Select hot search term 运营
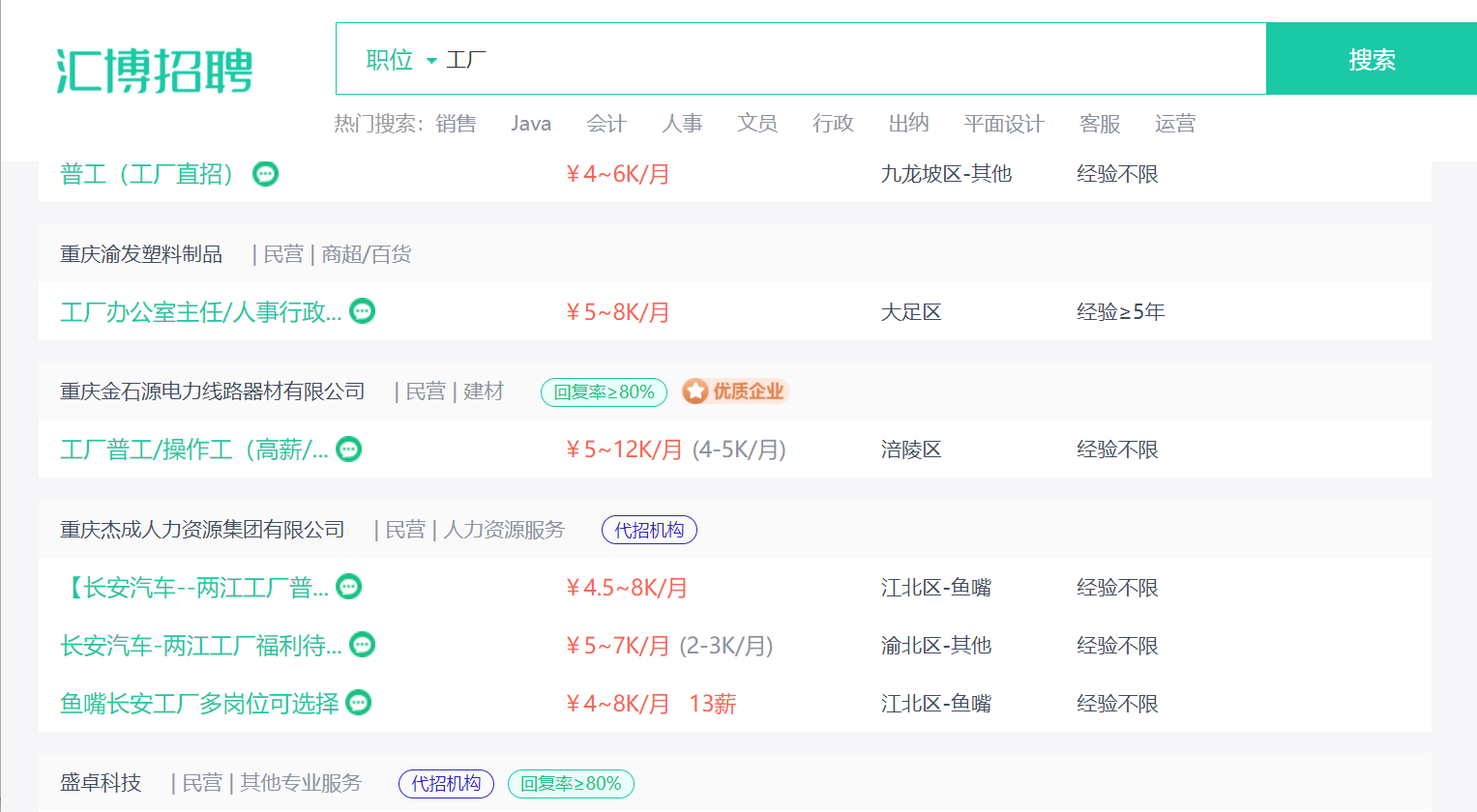Screen dimensions: 1477x812 point(1175,124)
